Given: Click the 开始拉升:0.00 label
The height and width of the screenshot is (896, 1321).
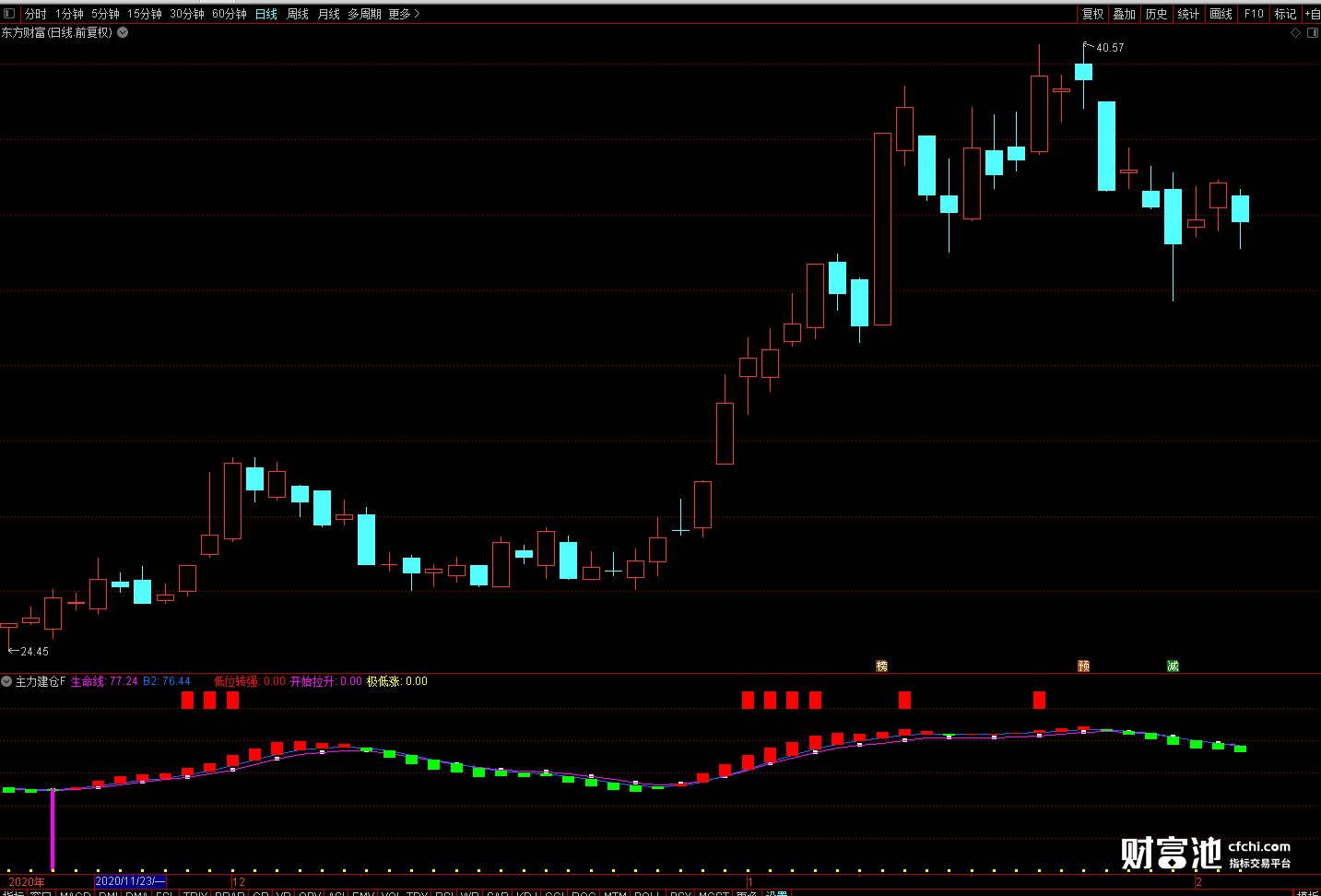Looking at the screenshot, I should point(326,681).
